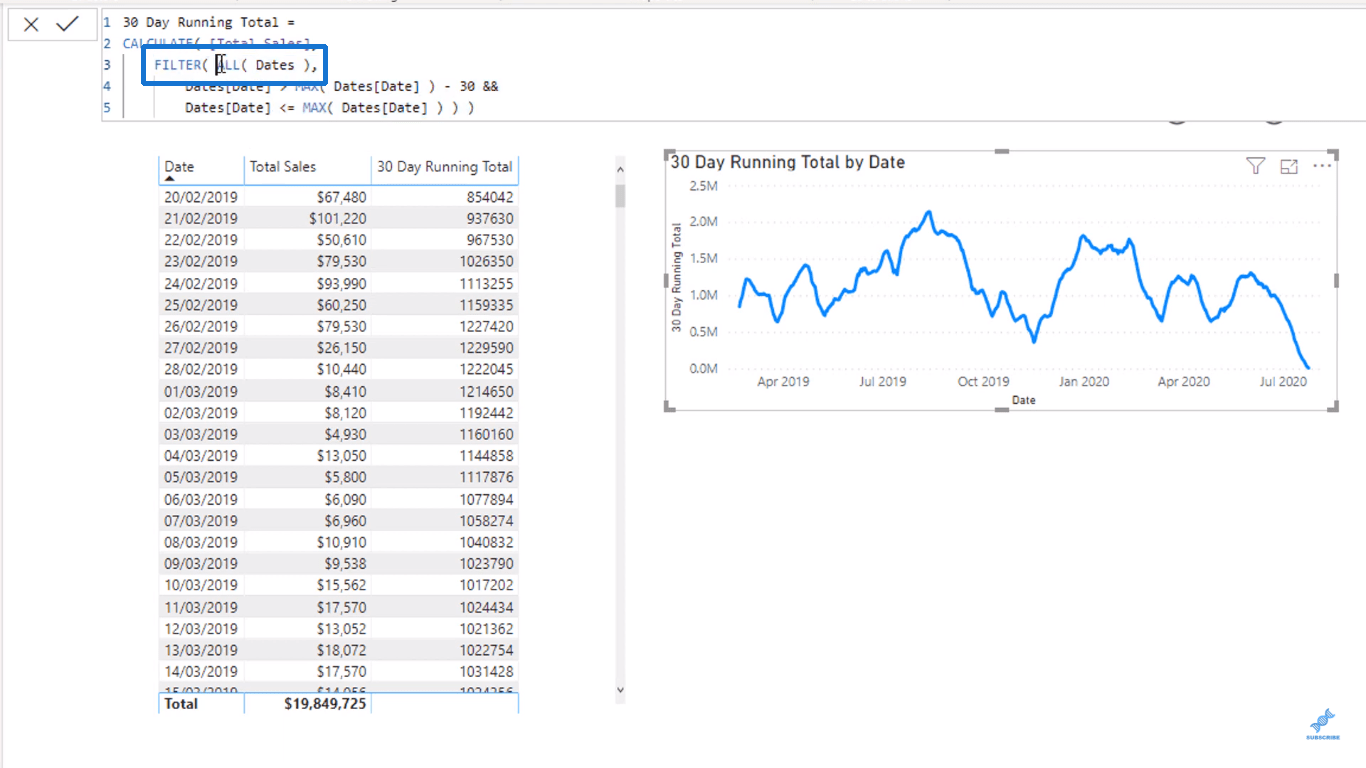Select the 21/02/2019 date cell
Image resolution: width=1366 pixels, height=768 pixels.
(201, 218)
